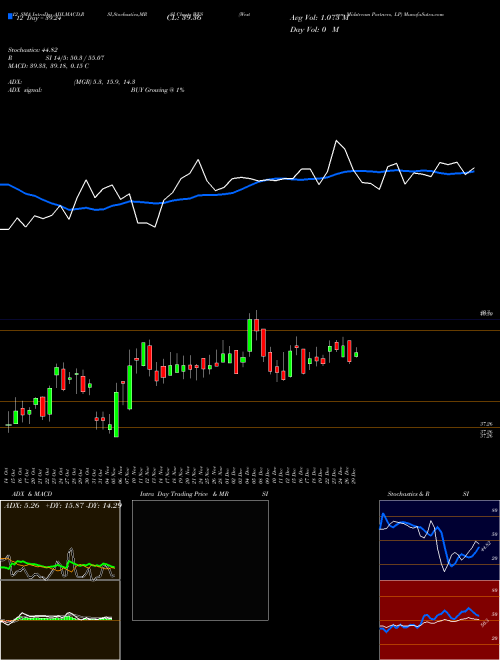500x660 pixels.
Task: Click the 'ADX: 5.26 +DY: 15.87 -DY: 14.29' readout
Action: point(63,505)
